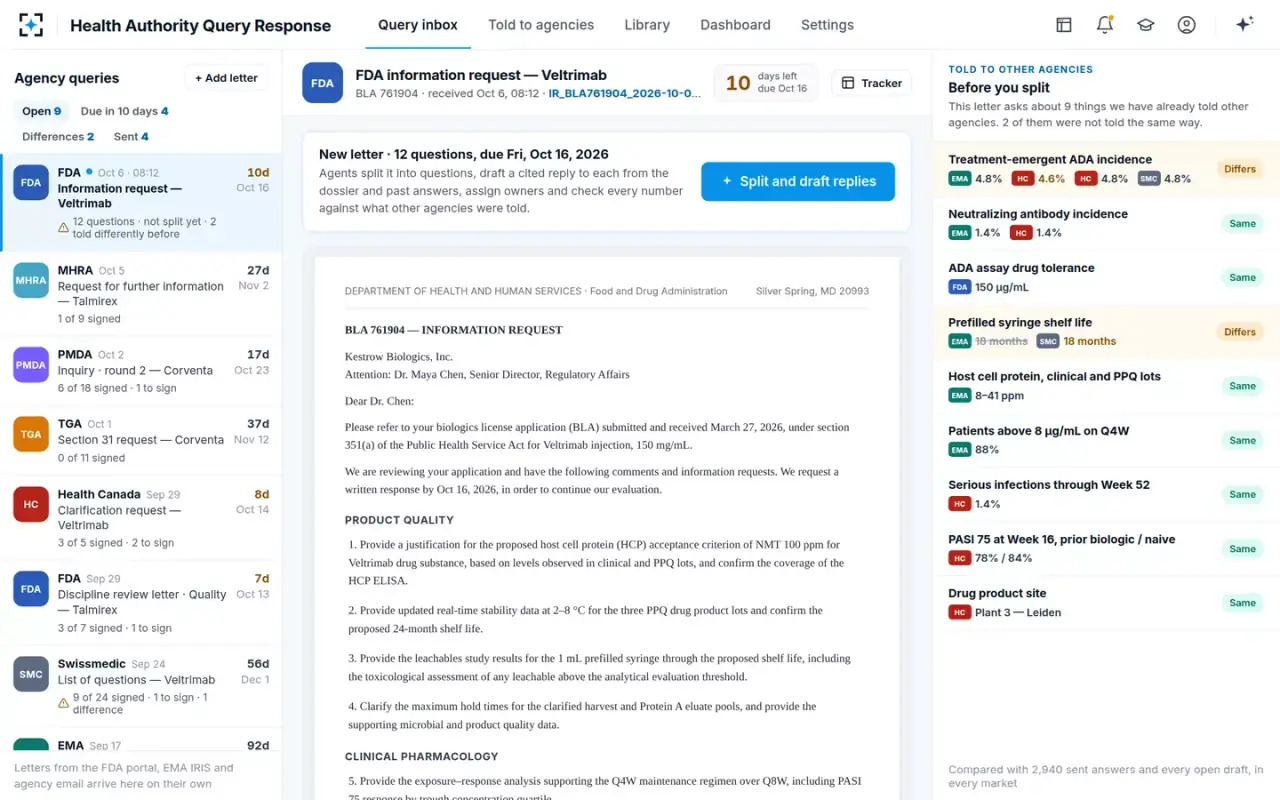
Task: Click the HC agency badge in Health Canada row
Action: point(31,504)
